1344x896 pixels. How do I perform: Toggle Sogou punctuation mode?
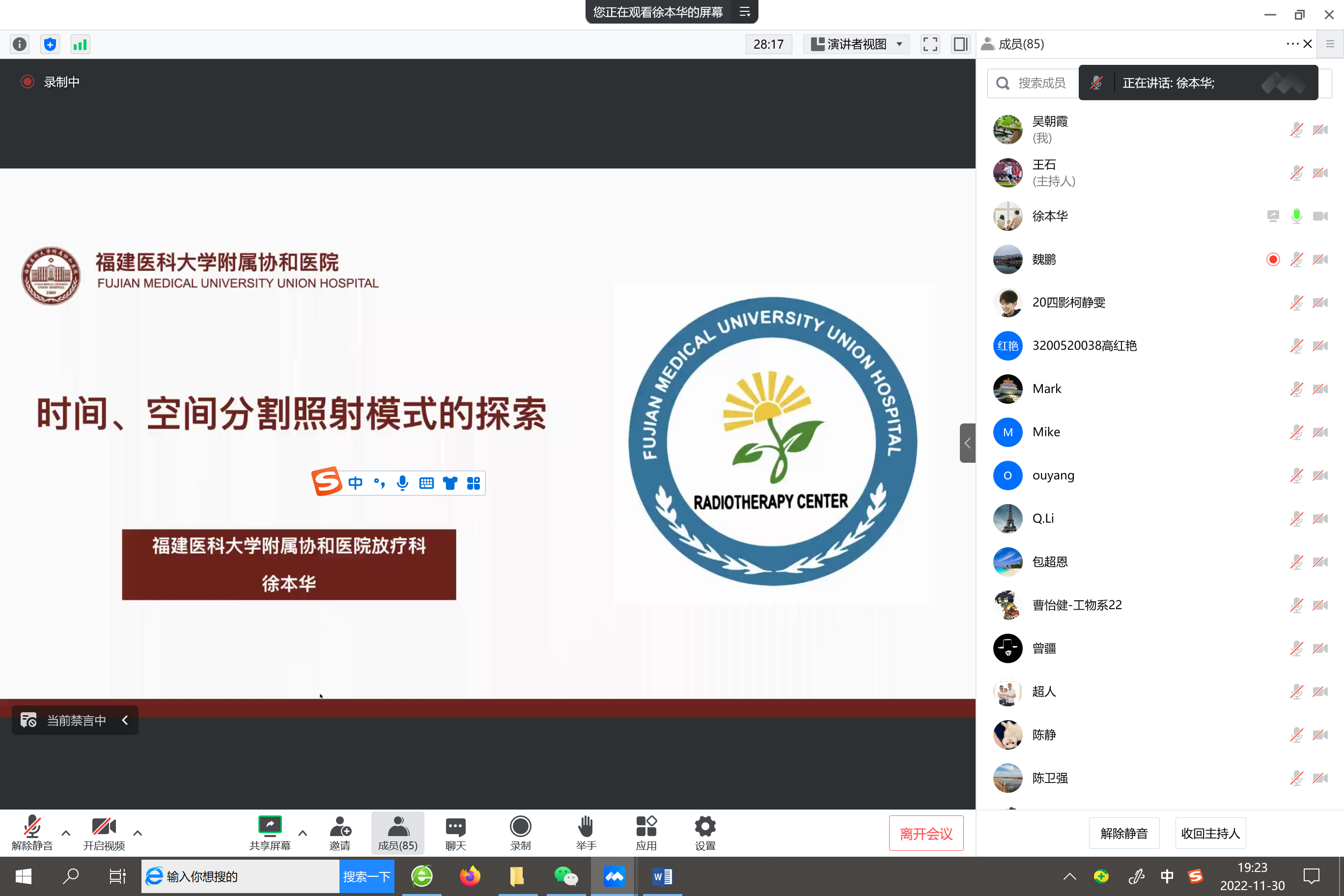[379, 483]
